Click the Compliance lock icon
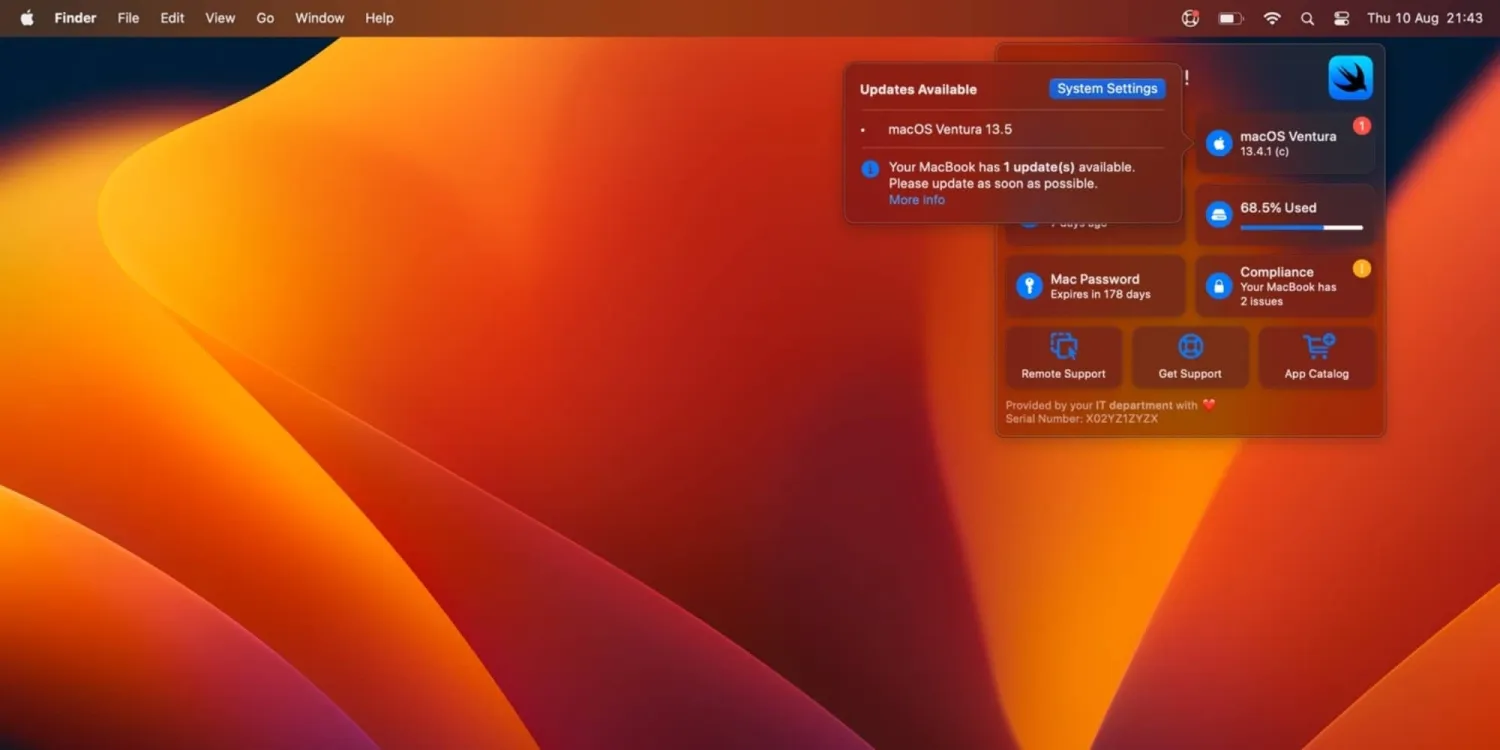This screenshot has width=1500, height=750. click(x=1218, y=286)
